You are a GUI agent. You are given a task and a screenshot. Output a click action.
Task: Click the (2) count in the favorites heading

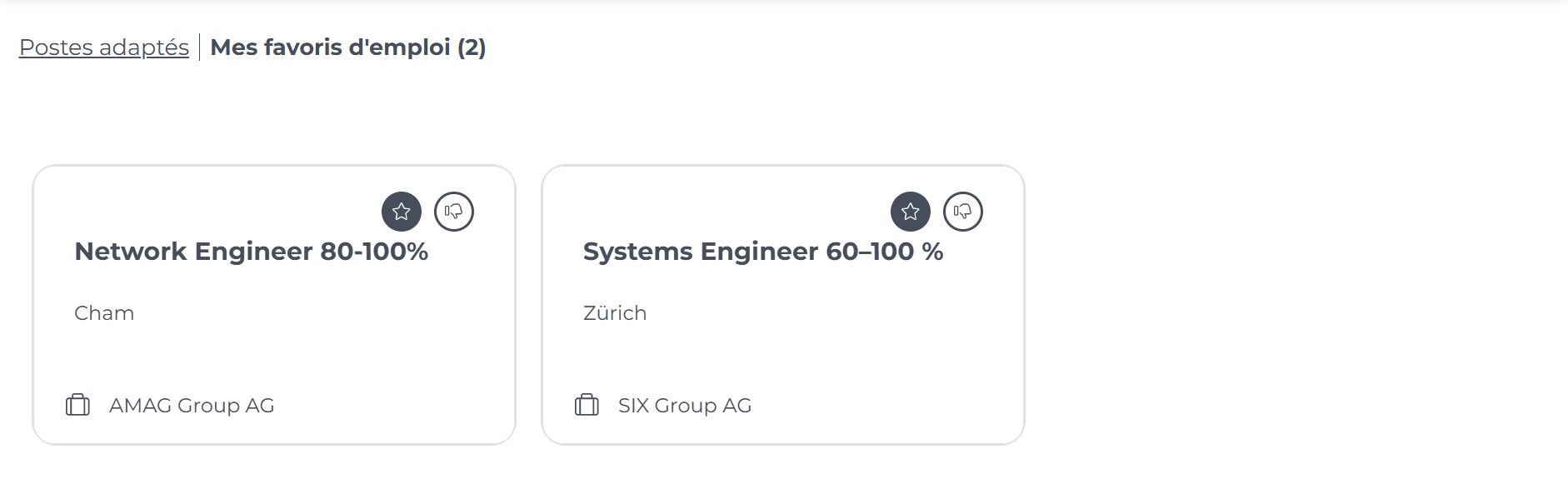coord(472,47)
